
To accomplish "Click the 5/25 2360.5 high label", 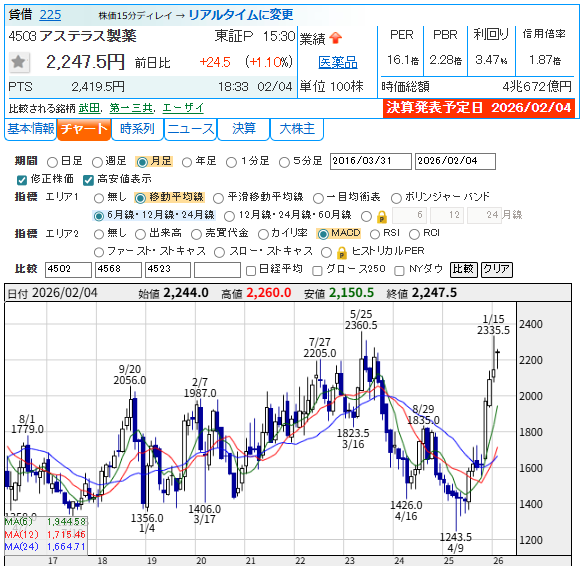I will (361, 320).
